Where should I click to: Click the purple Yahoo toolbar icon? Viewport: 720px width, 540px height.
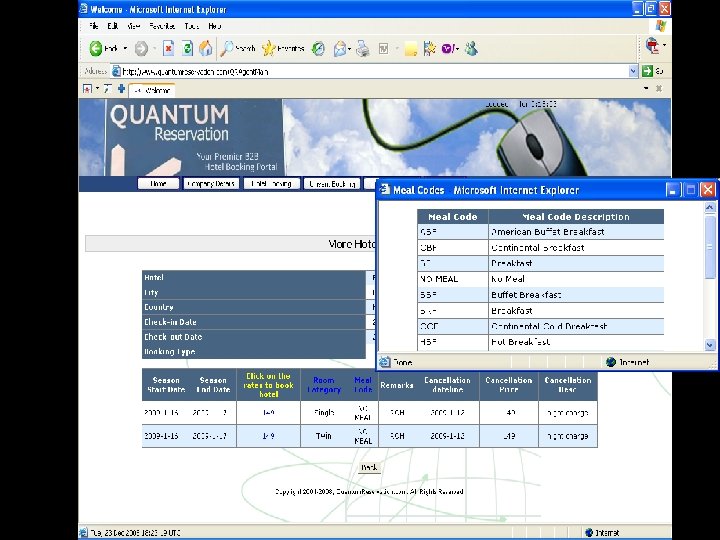(x=448, y=48)
